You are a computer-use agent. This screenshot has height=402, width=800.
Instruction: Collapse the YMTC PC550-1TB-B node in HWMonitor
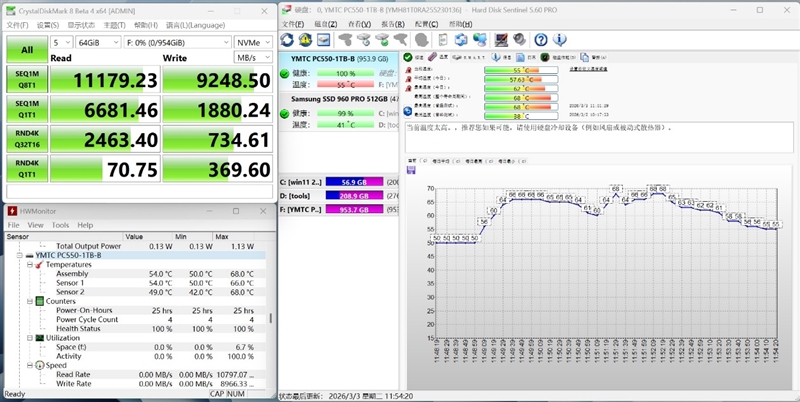[x=19, y=255]
